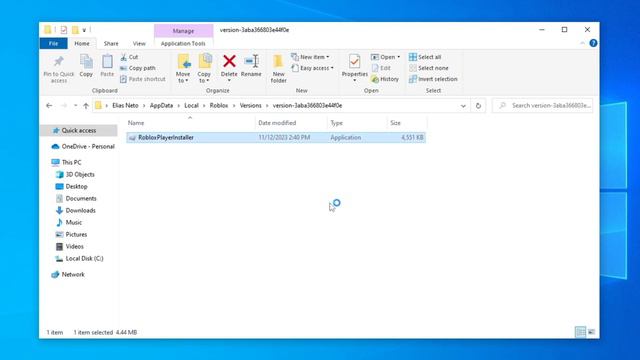Click Copy path in Clipboard group
The image size is (640, 360).
pyautogui.click(x=138, y=68)
